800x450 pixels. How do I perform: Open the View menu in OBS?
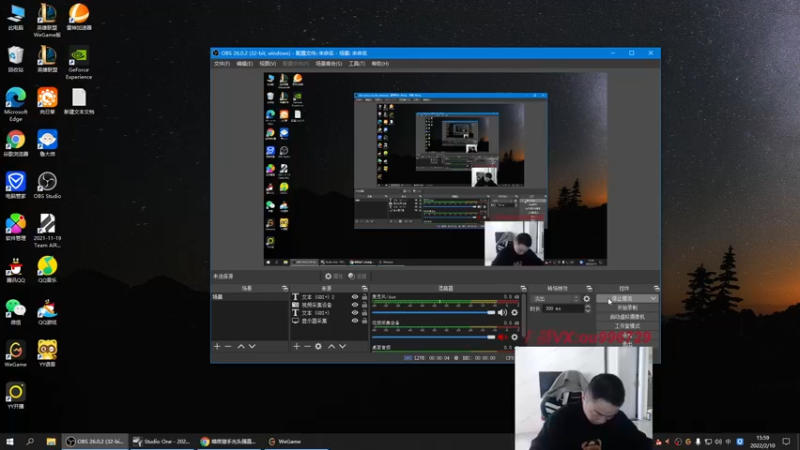pos(267,64)
